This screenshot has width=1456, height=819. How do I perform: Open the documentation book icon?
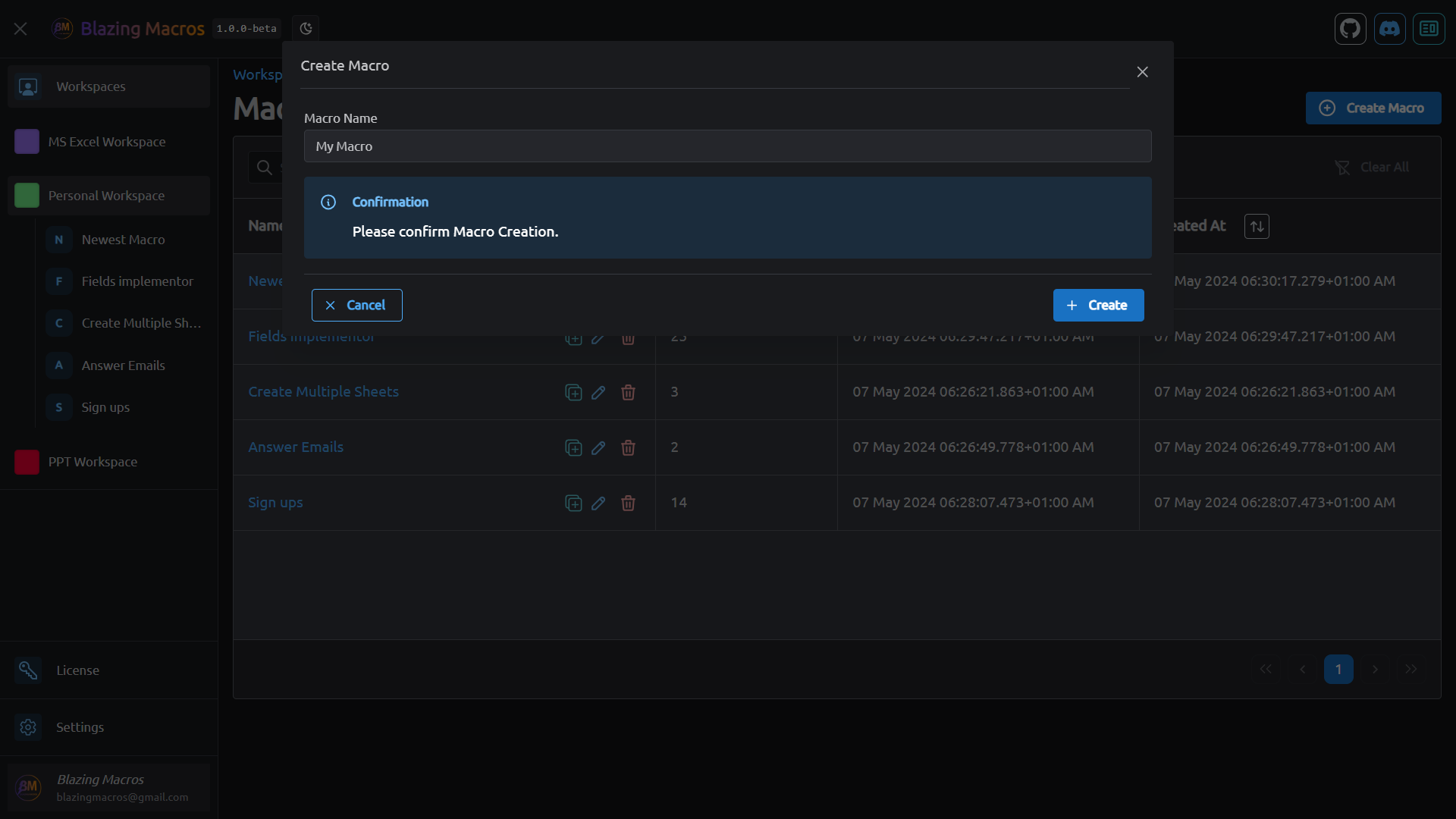[1429, 29]
